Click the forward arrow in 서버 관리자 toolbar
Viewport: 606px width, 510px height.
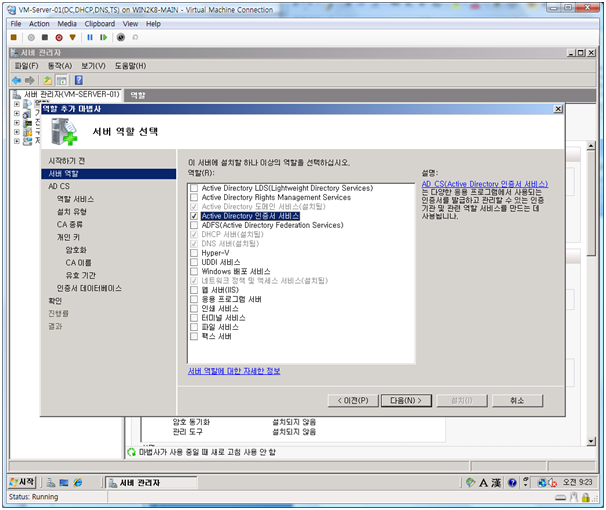click(30, 80)
